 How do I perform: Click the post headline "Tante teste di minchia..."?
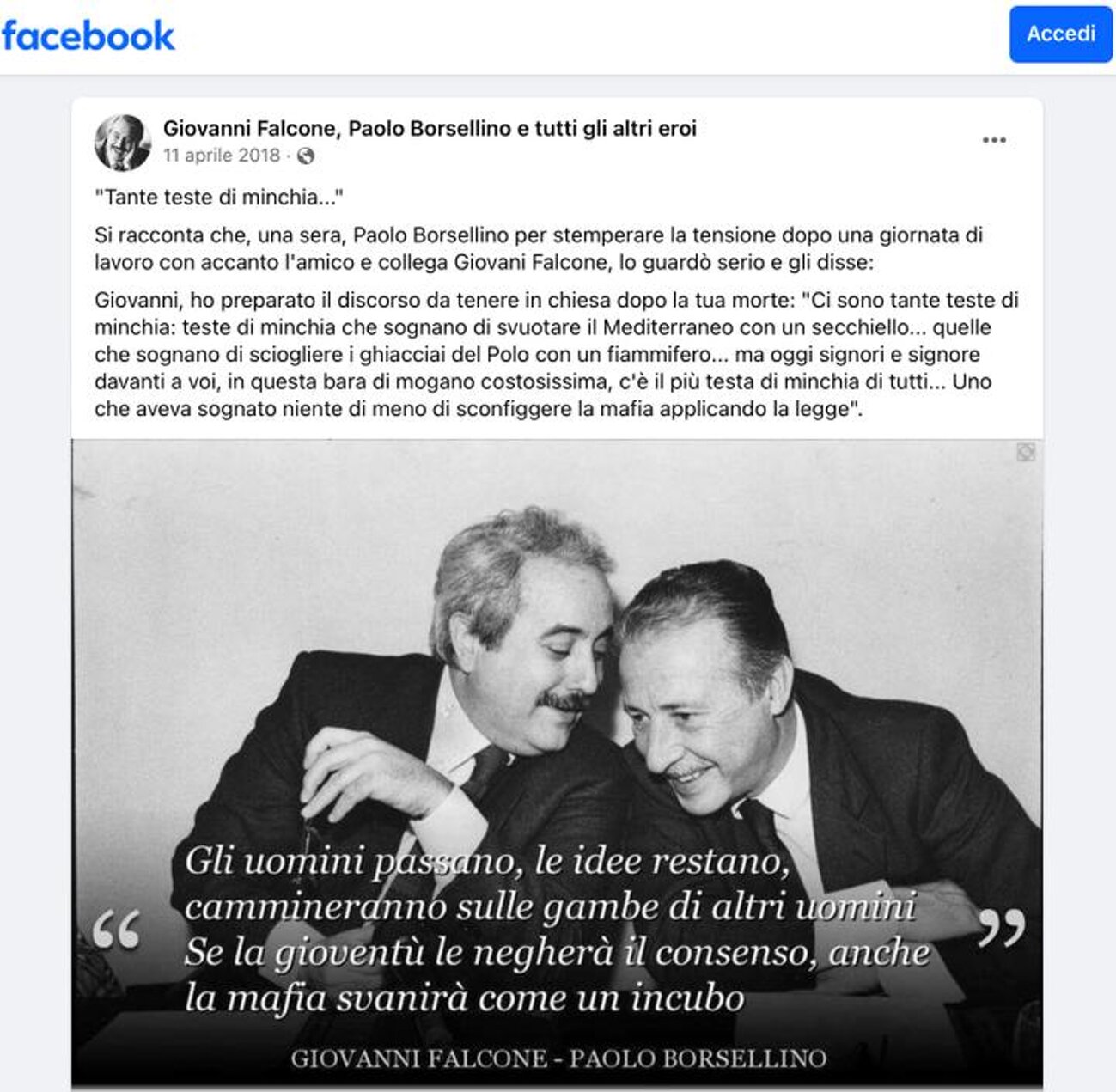point(219,198)
